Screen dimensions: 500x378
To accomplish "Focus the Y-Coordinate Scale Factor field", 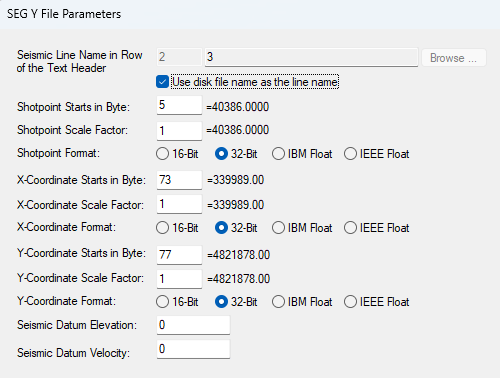I will (179, 279).
